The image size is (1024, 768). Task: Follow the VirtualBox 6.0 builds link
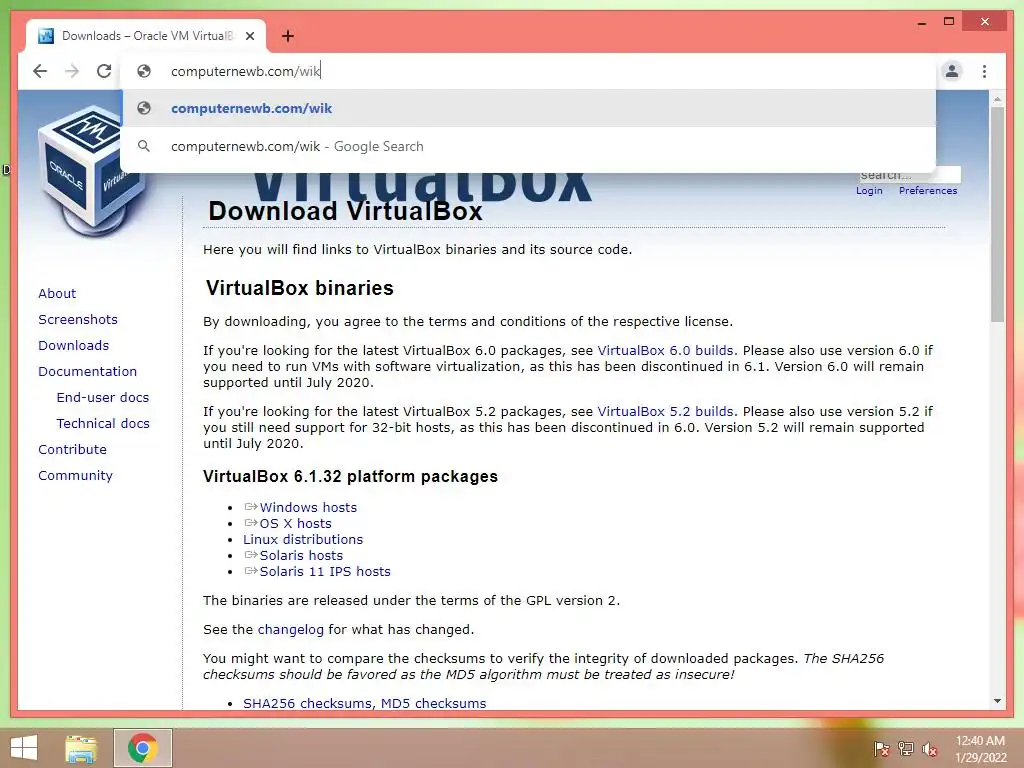click(665, 351)
